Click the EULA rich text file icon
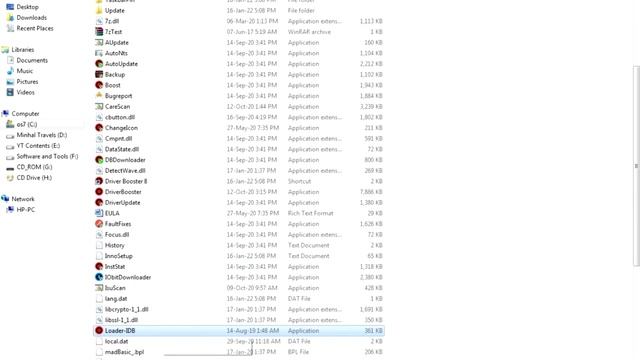640x360 pixels. pos(99,213)
